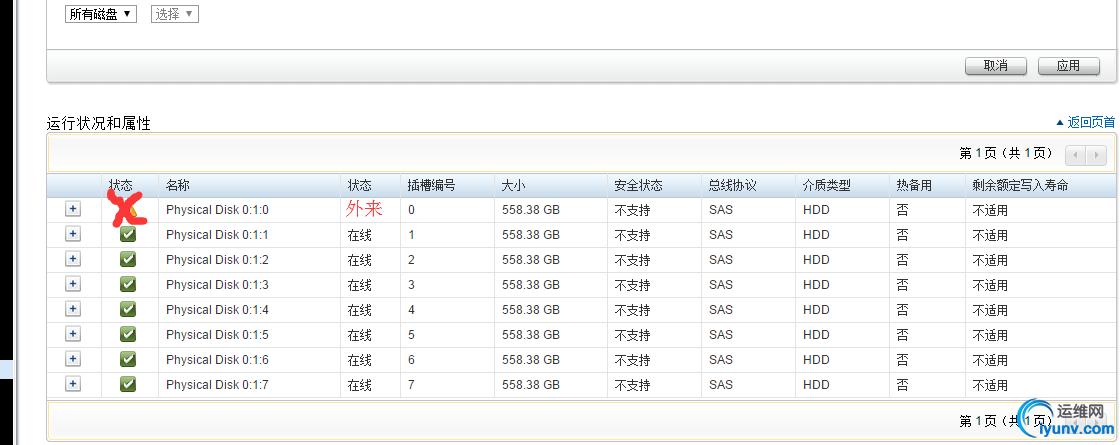Click the green status icon for Physical Disk 0:1:3
Viewport: 1120px width, 445px height.
(x=128, y=284)
